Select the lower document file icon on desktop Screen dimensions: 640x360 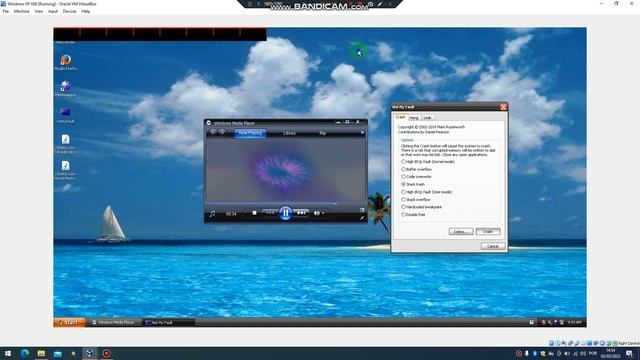[x=65, y=170]
